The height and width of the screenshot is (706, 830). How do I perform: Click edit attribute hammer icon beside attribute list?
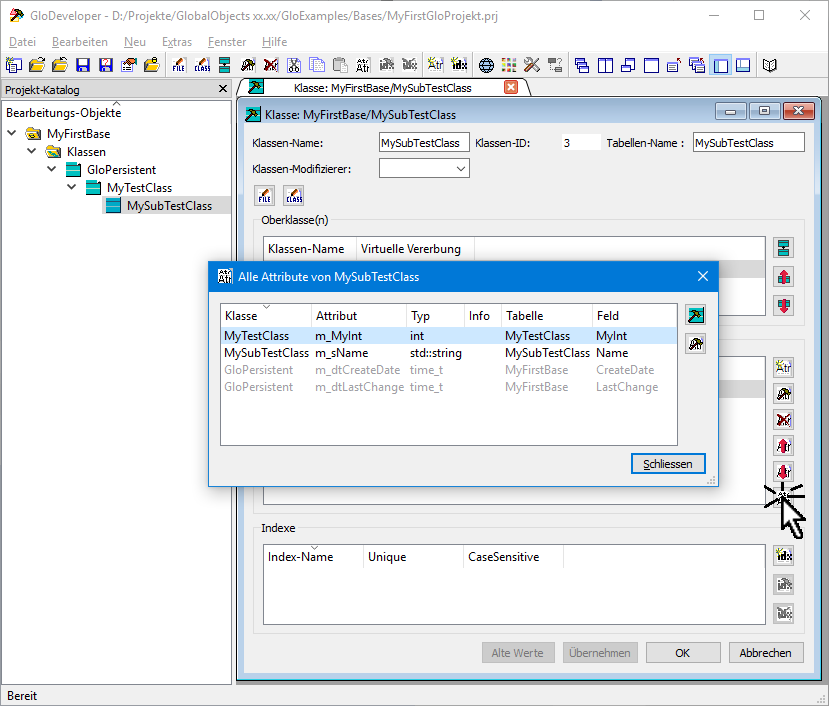coord(784,394)
